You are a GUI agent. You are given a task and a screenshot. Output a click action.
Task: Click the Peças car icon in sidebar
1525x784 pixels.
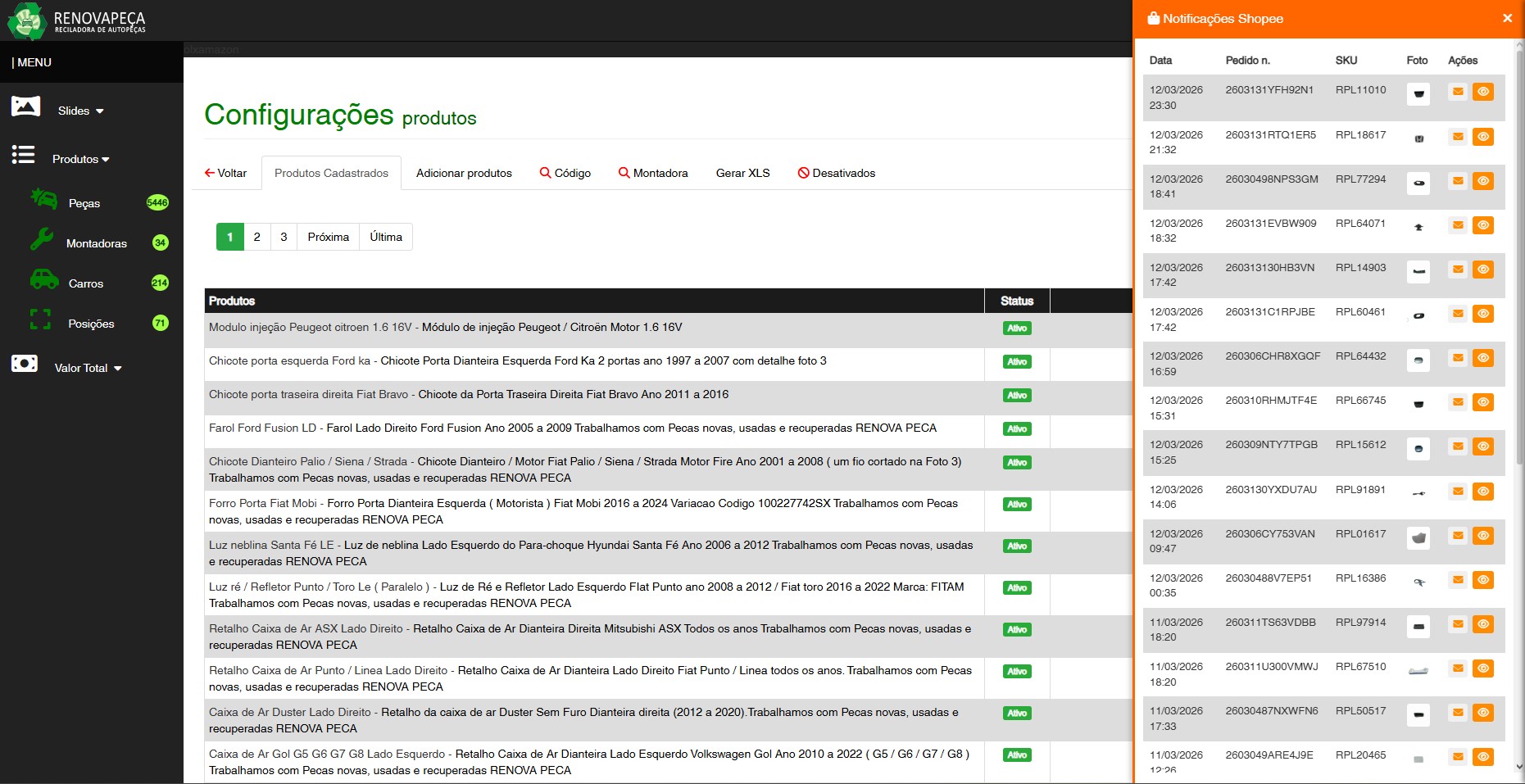(43, 199)
